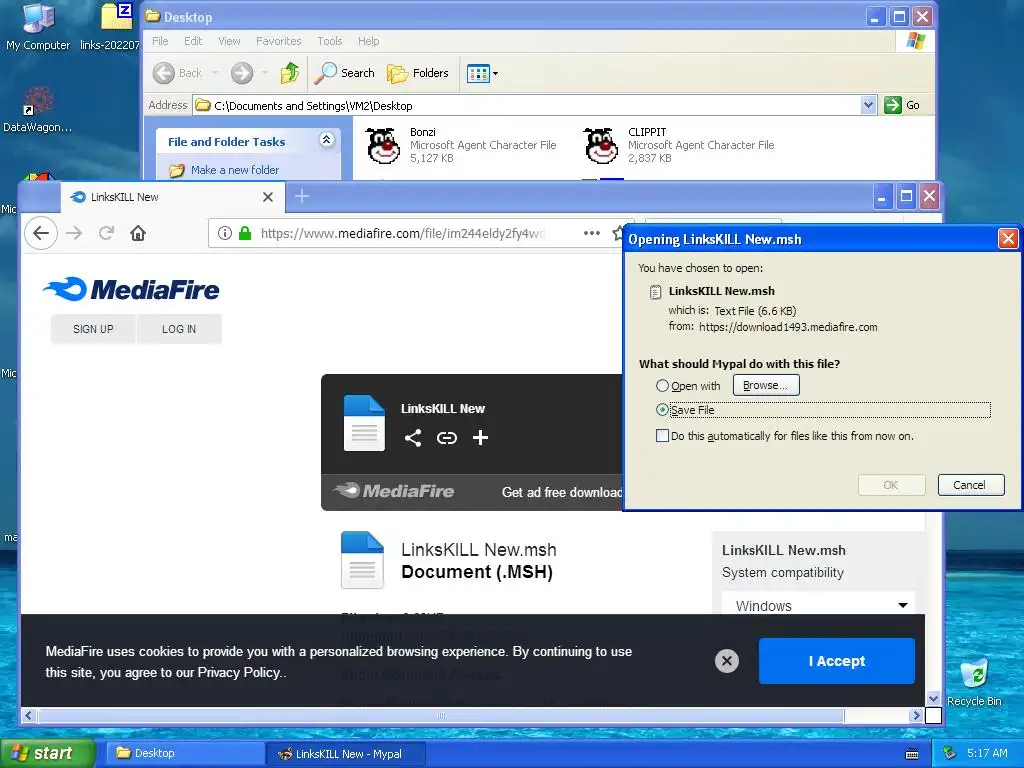Click the browser horizontal scrollbar
The height and width of the screenshot is (768, 1024).
coord(441,715)
